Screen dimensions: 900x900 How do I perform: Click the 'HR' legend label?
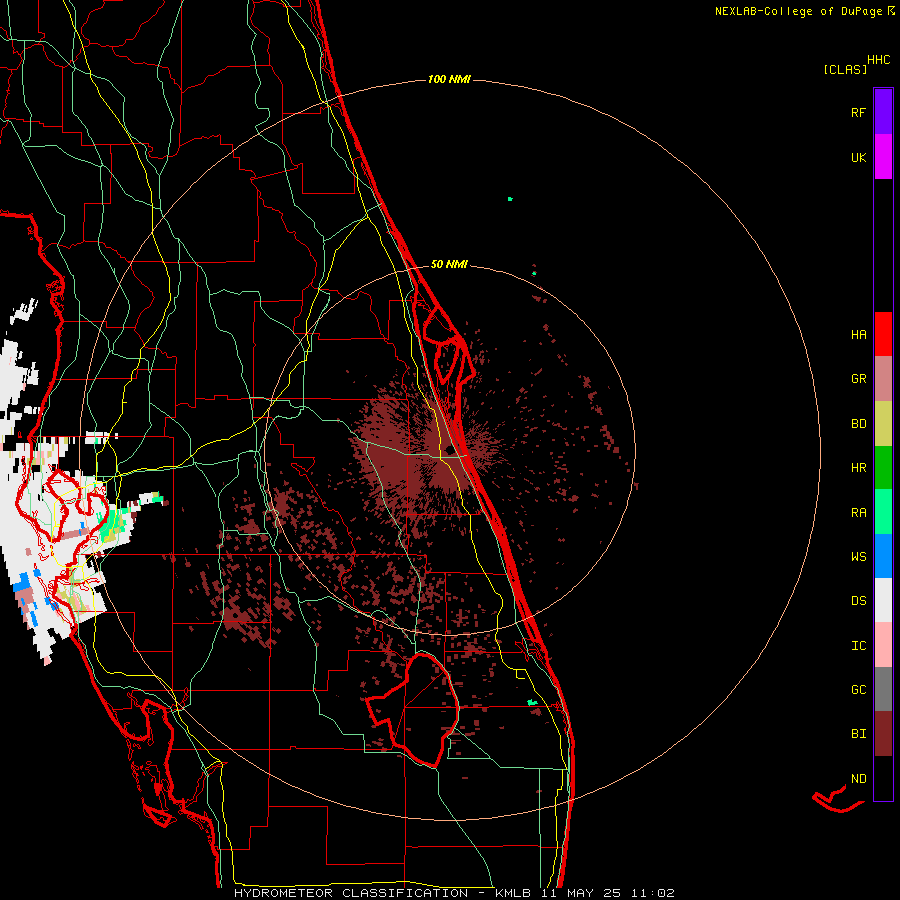858,468
